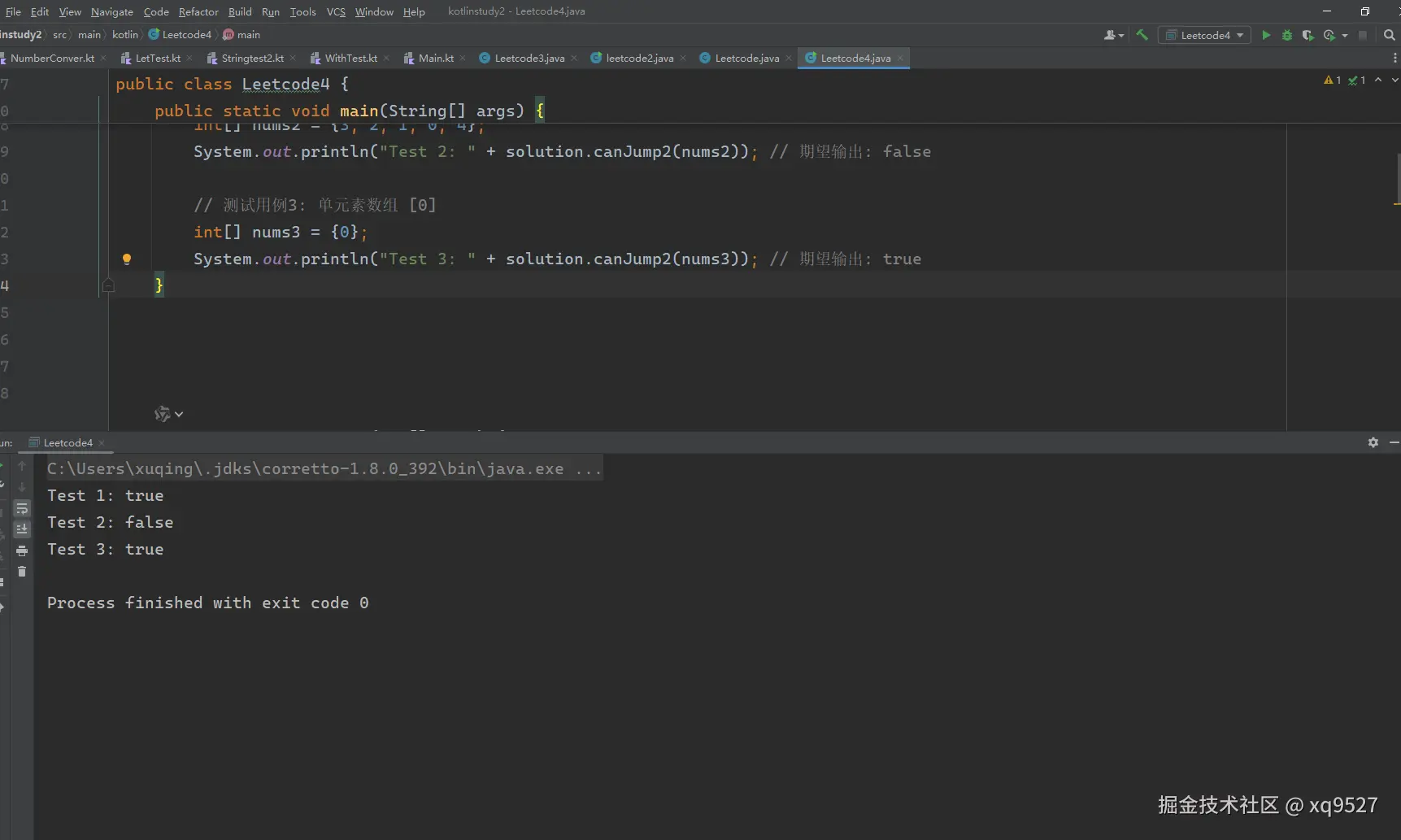Build the project with the hammer icon
This screenshot has height=840, width=1401.
pyautogui.click(x=1142, y=35)
